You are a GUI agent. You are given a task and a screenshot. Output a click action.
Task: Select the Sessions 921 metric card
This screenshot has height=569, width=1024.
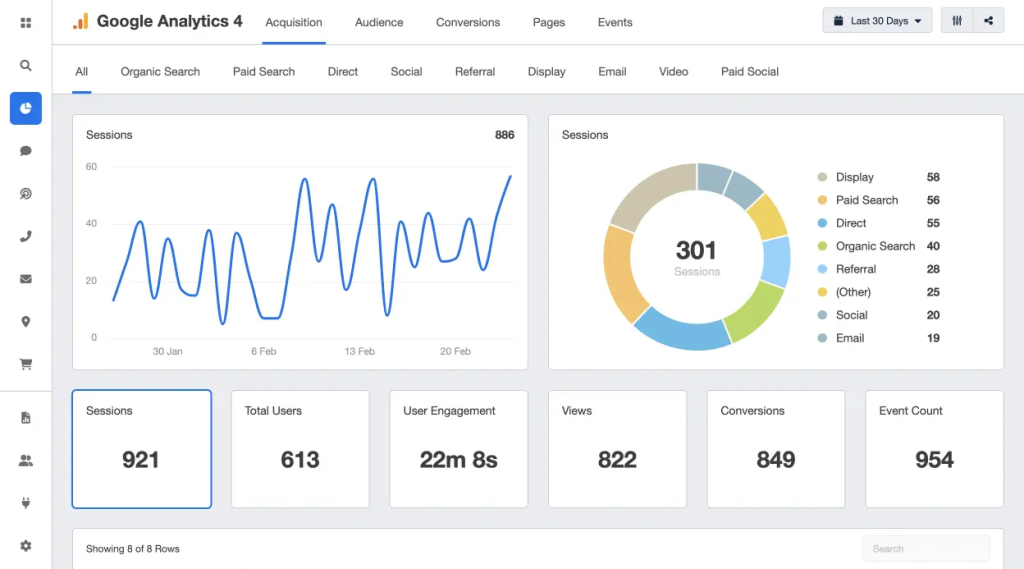click(x=142, y=449)
